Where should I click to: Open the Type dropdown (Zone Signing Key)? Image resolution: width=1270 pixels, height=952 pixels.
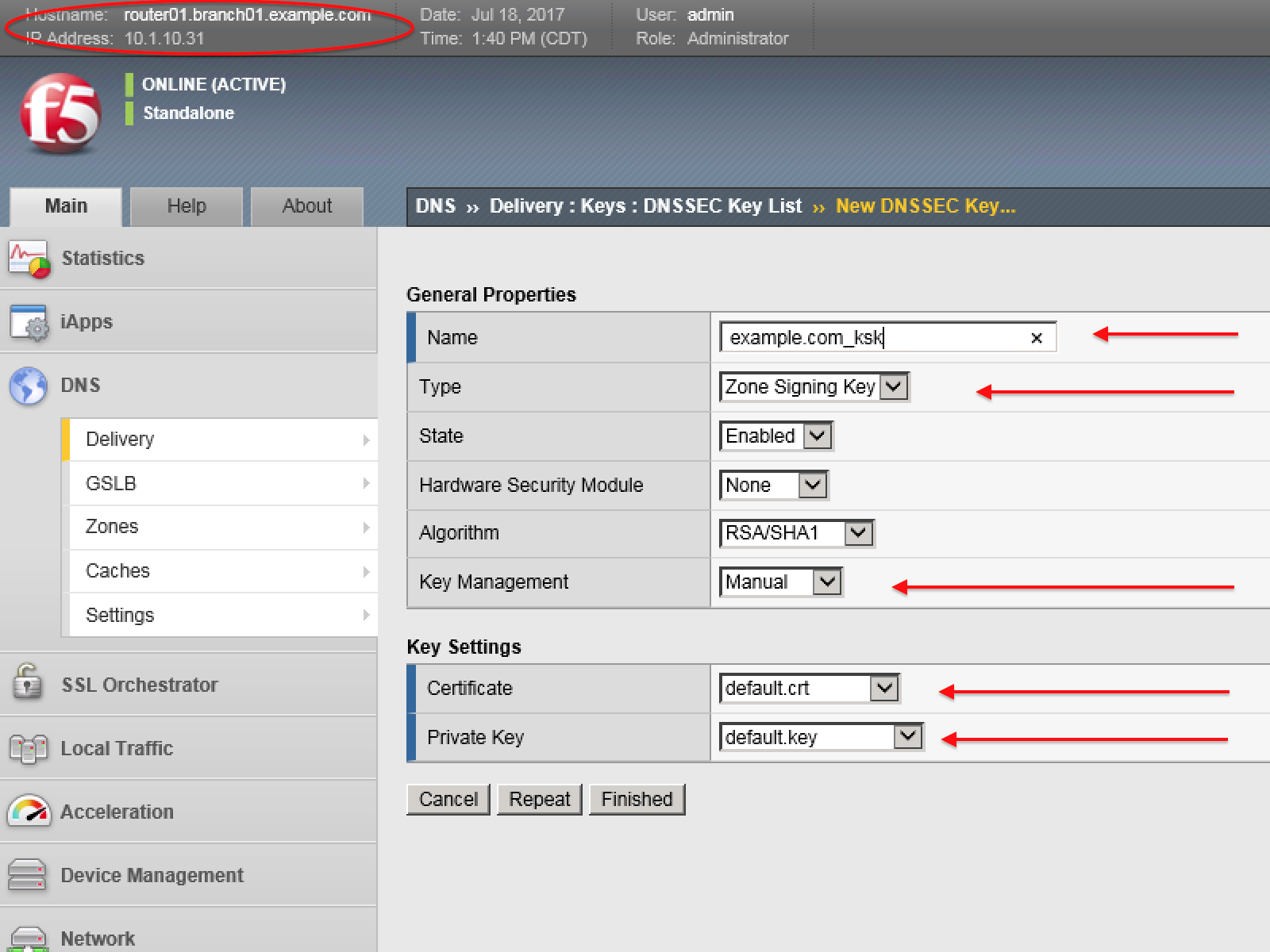coord(814,387)
